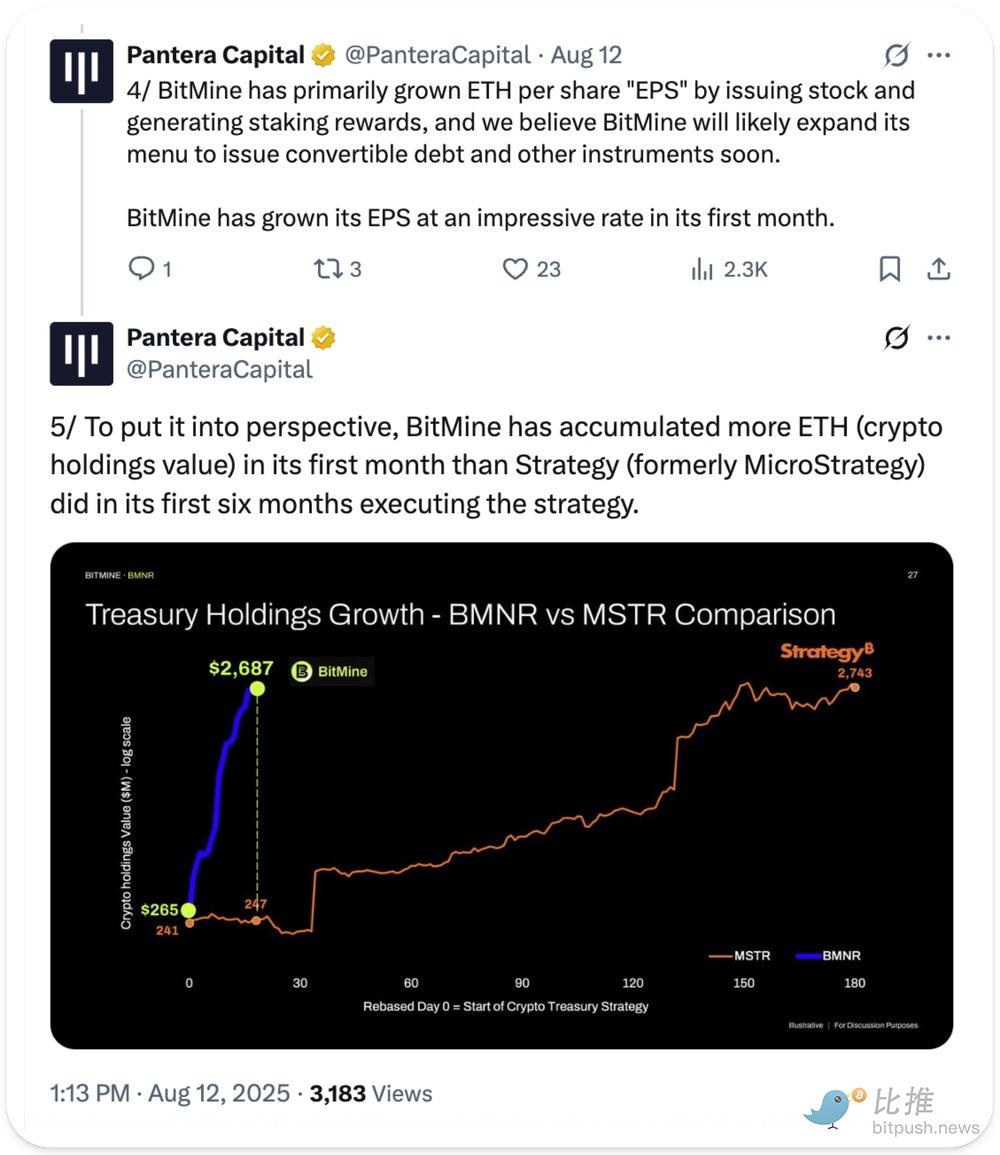Image resolution: width=1000 pixels, height=1155 pixels.
Task: Like the tweet about BitMine EPS
Action: click(515, 269)
